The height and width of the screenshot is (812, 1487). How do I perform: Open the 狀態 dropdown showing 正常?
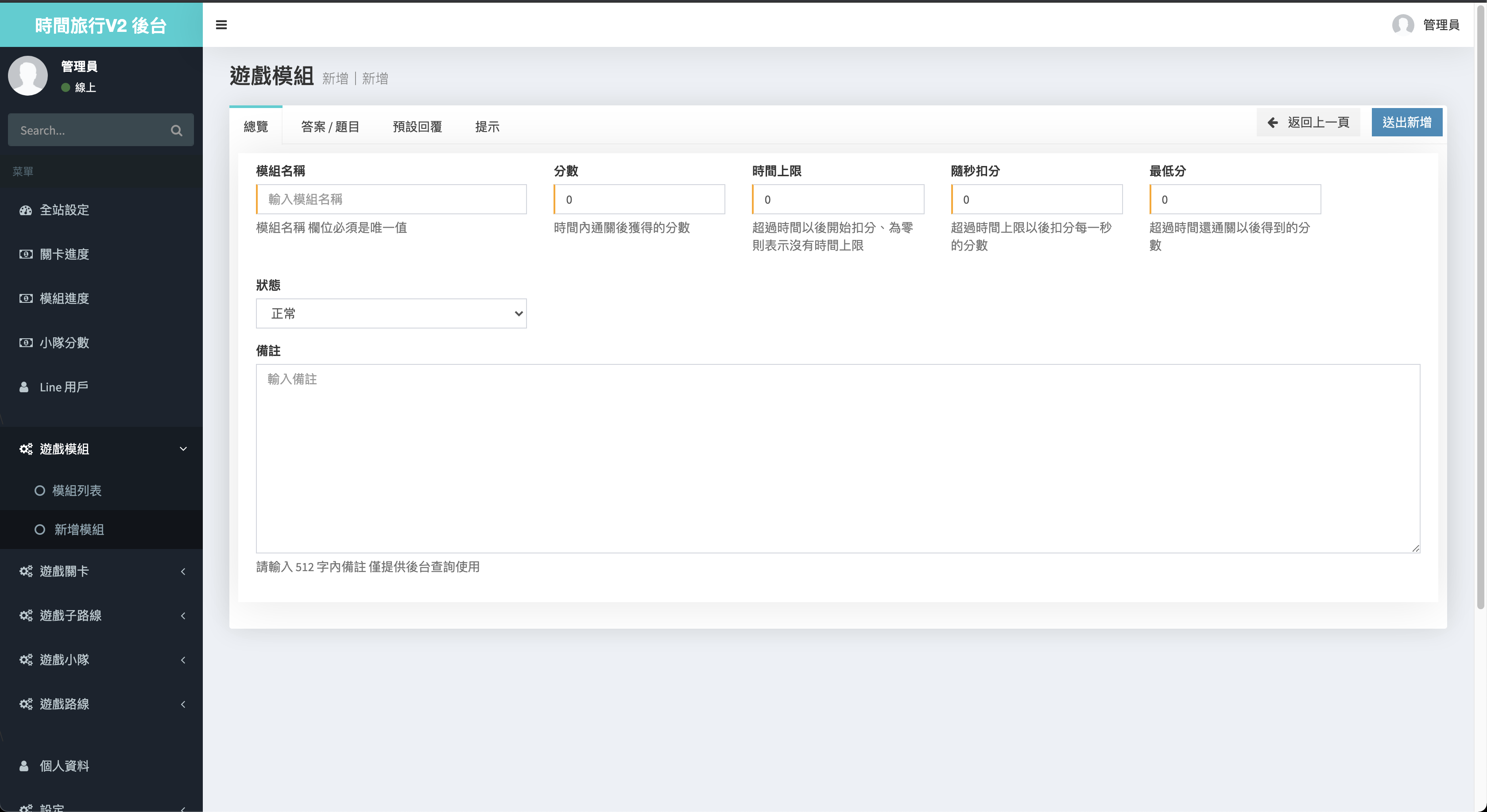pyautogui.click(x=391, y=313)
